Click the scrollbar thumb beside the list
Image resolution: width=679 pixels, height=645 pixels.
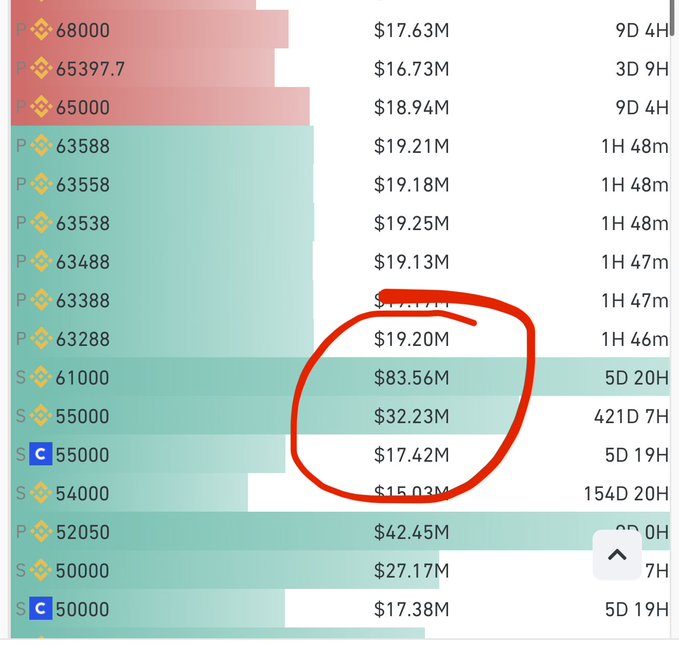(672, 17)
